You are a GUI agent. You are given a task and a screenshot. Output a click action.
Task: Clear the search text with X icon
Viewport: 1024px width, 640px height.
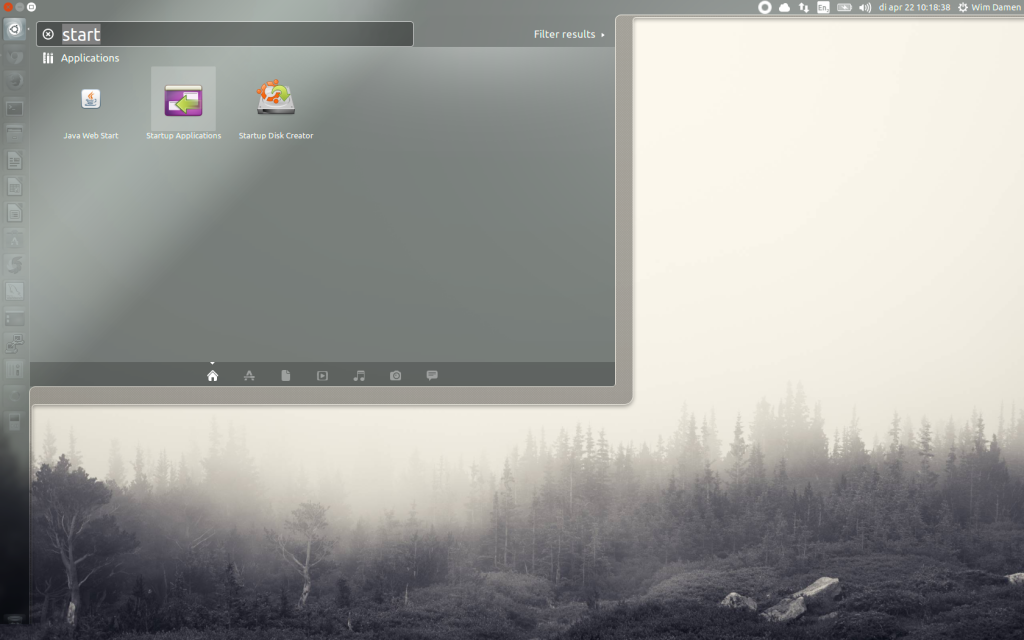click(x=48, y=34)
